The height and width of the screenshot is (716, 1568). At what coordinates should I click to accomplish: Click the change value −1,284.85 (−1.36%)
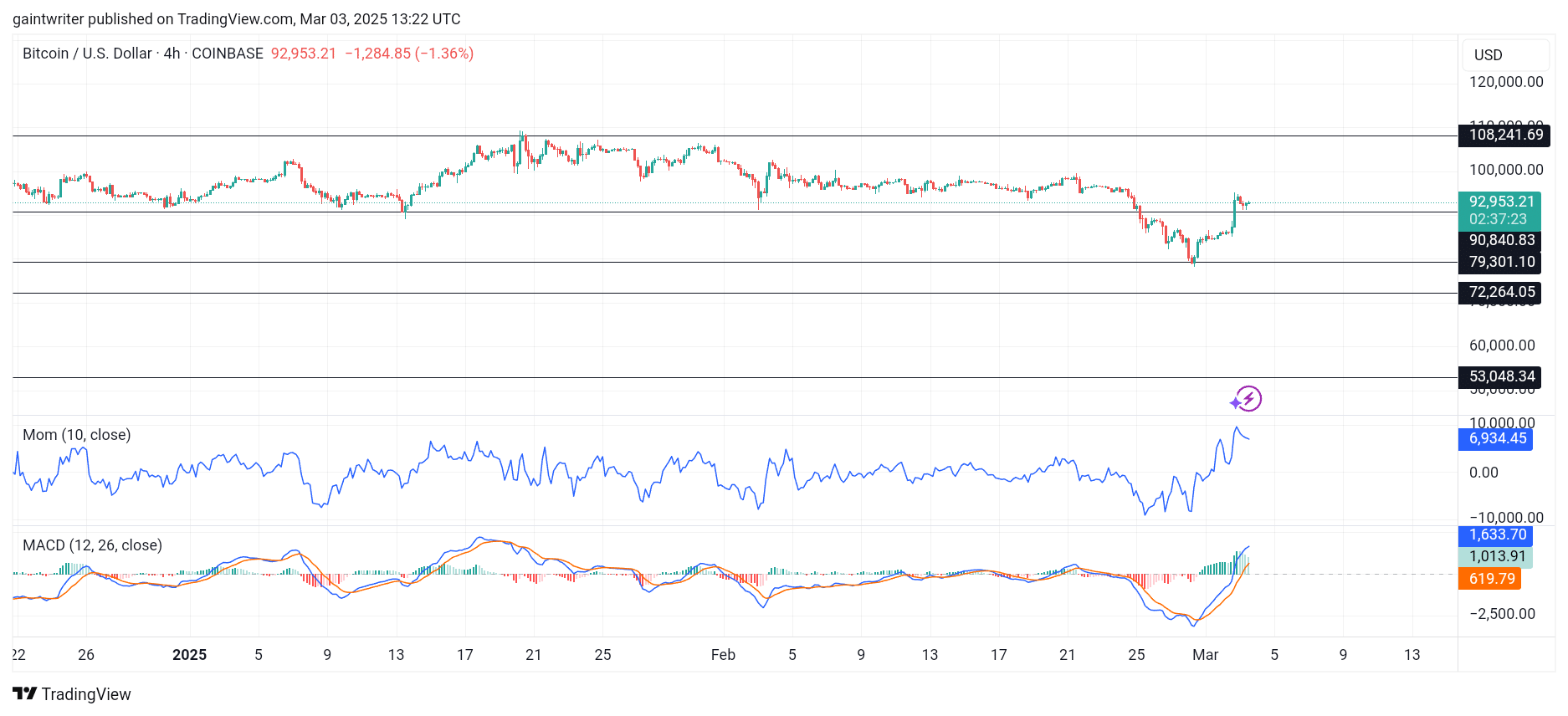(x=409, y=54)
